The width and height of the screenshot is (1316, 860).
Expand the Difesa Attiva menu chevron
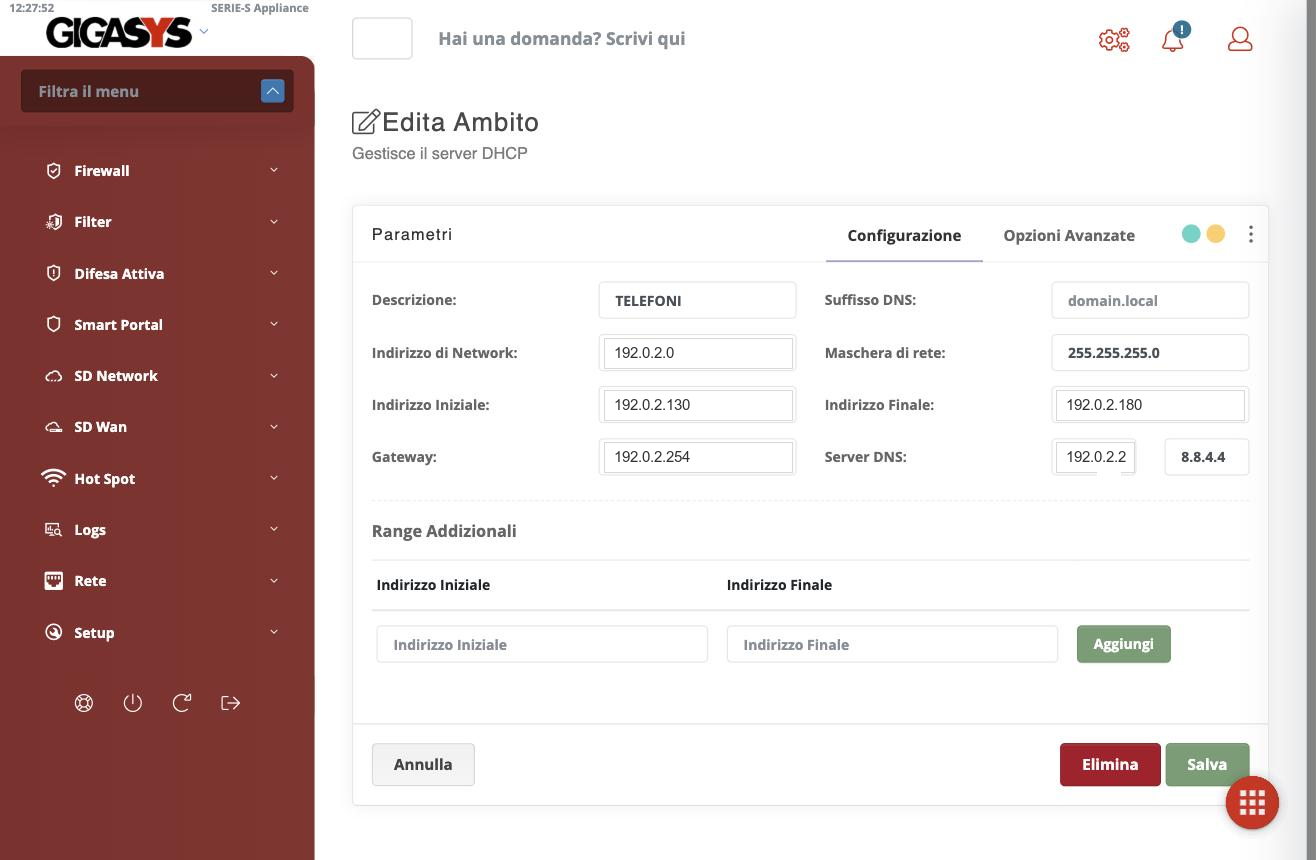pos(274,272)
